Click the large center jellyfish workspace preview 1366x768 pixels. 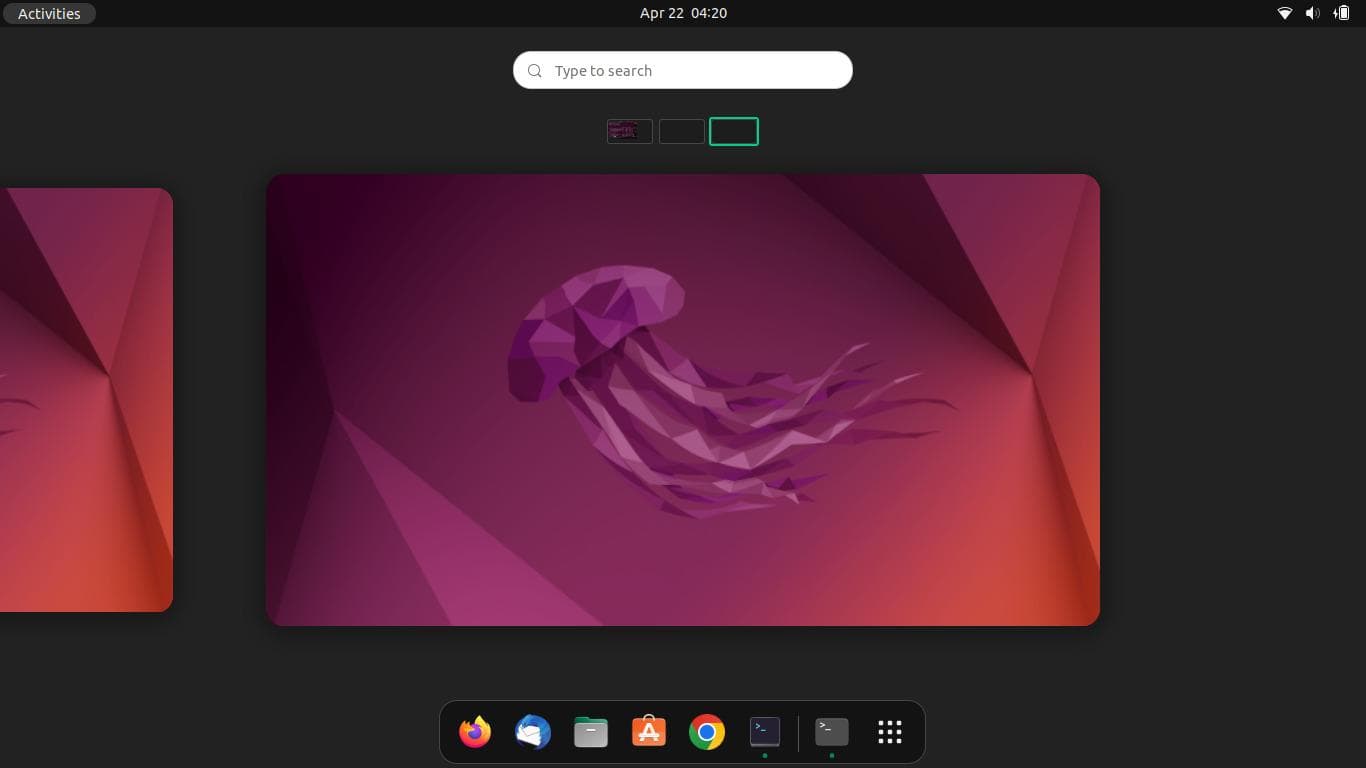[683, 400]
